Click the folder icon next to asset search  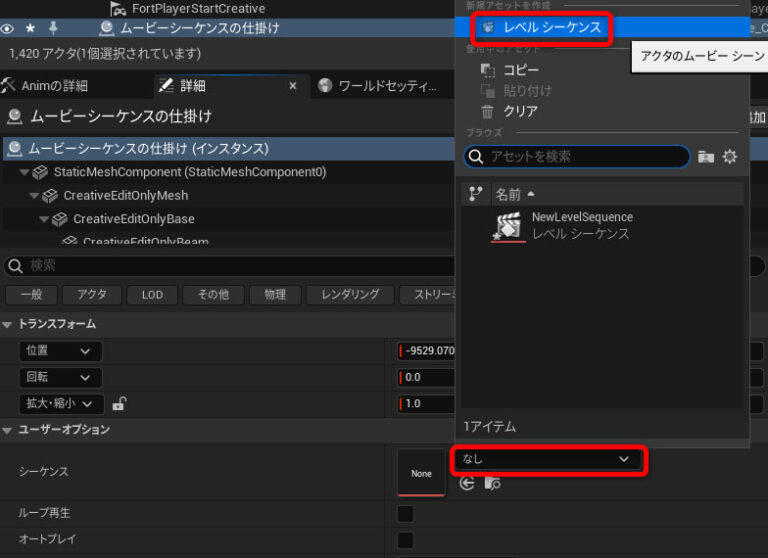(706, 157)
